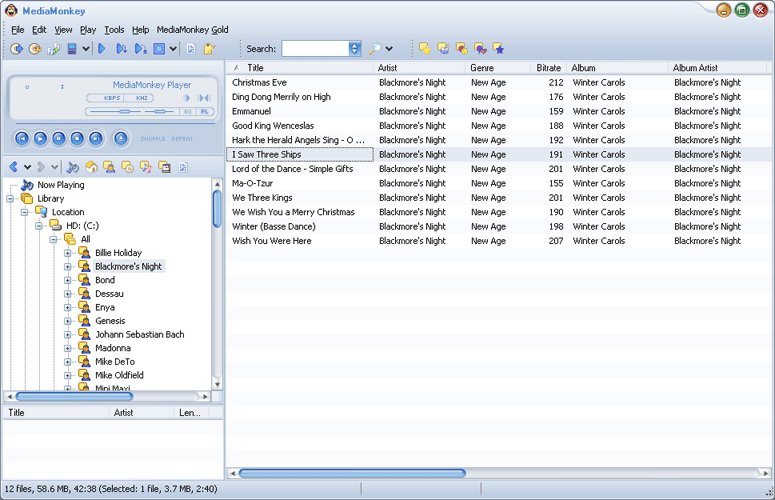Open the MediaMonkey Gold menu
This screenshot has width=775, height=500.
(192, 30)
